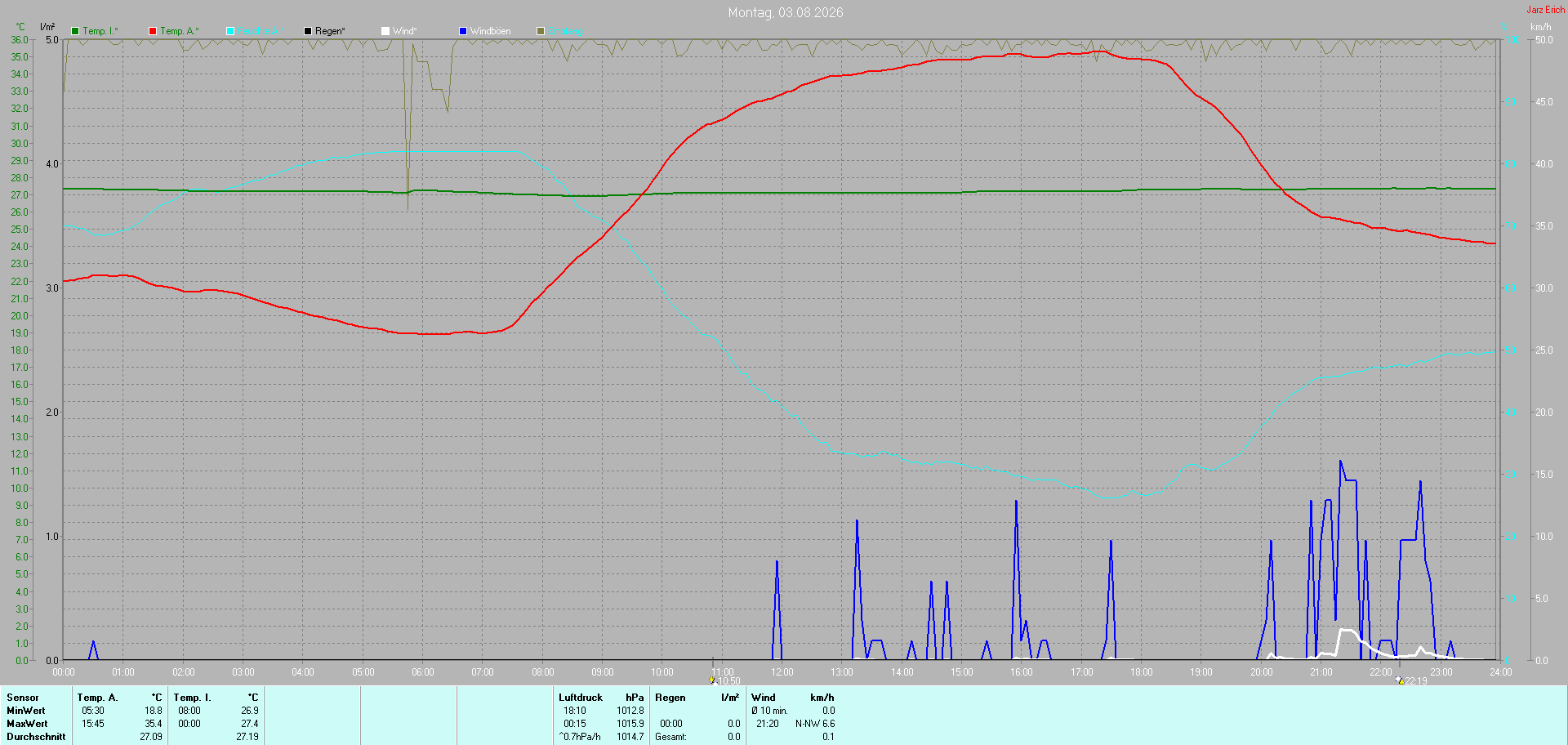
Task: Click the black Regen legend swatch
Action: coord(308,31)
